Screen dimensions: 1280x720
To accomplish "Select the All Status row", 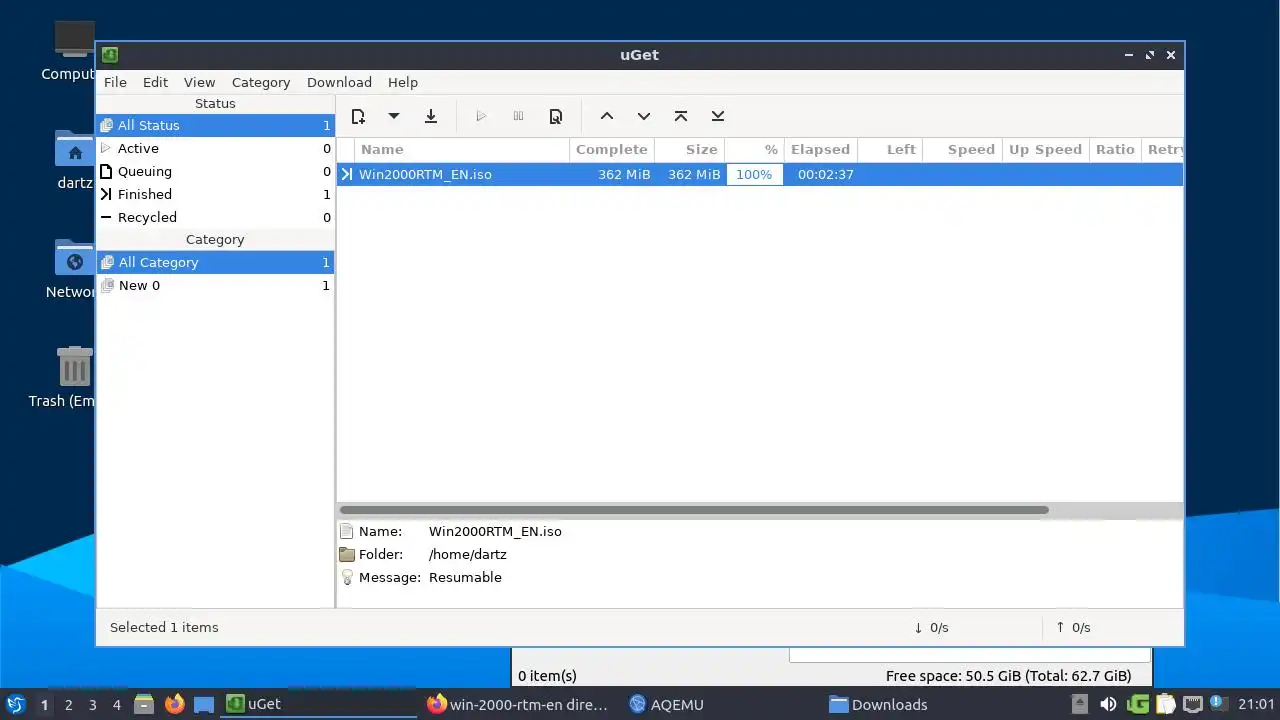I will (215, 125).
